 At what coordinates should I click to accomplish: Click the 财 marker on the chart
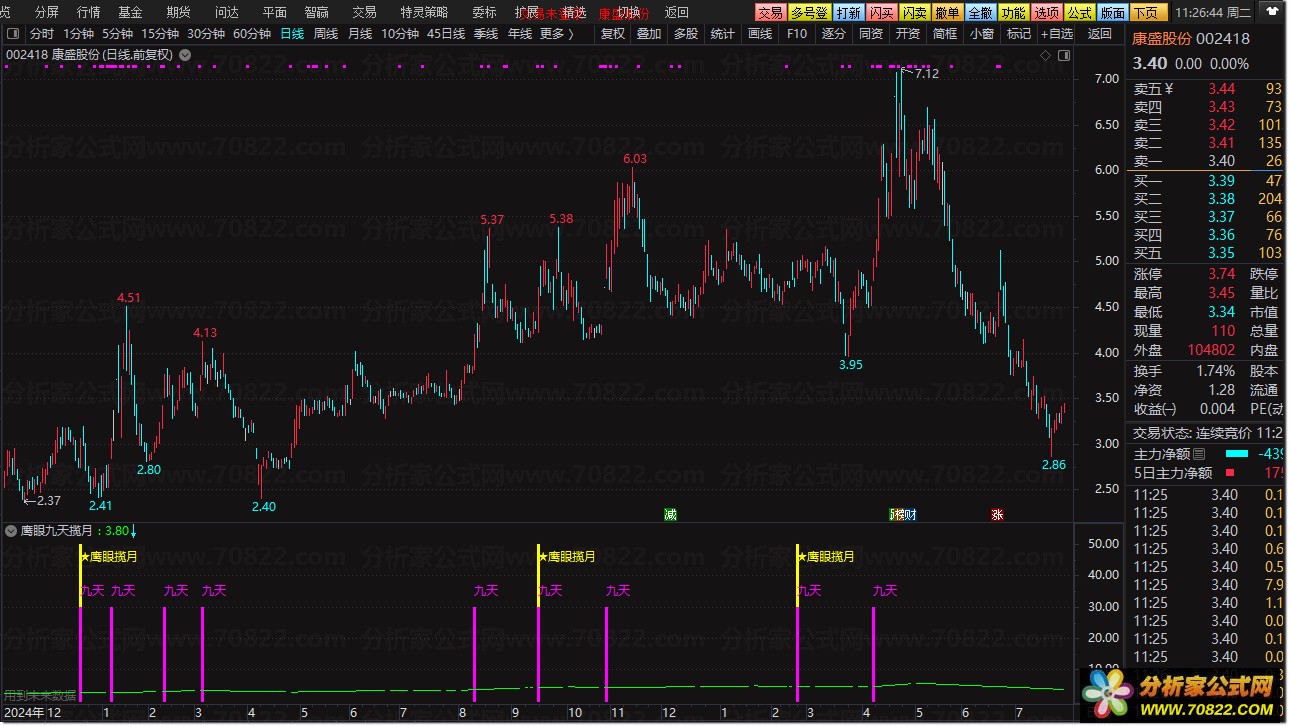[909, 515]
